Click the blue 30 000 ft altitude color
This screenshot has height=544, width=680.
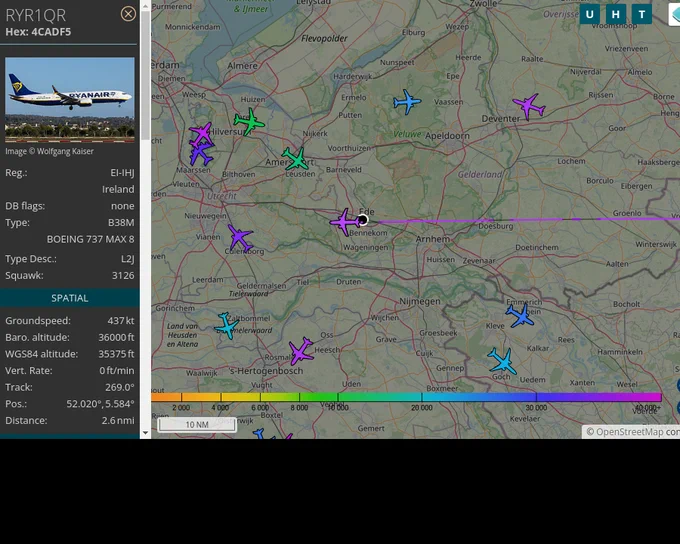pos(536,397)
